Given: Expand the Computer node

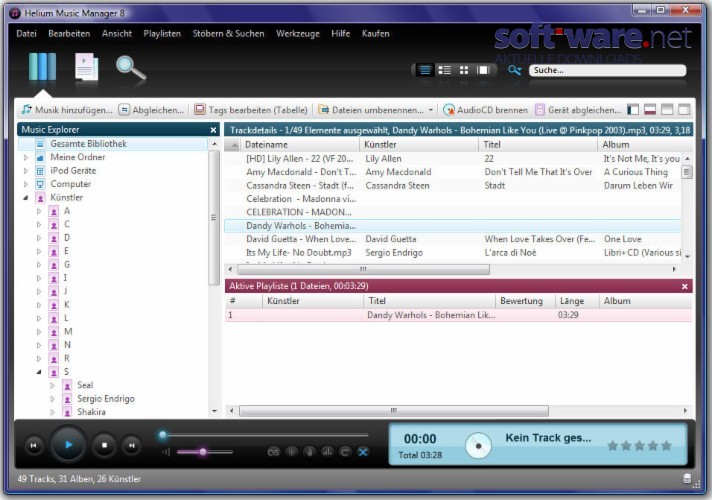Looking at the screenshot, I should click(x=26, y=184).
